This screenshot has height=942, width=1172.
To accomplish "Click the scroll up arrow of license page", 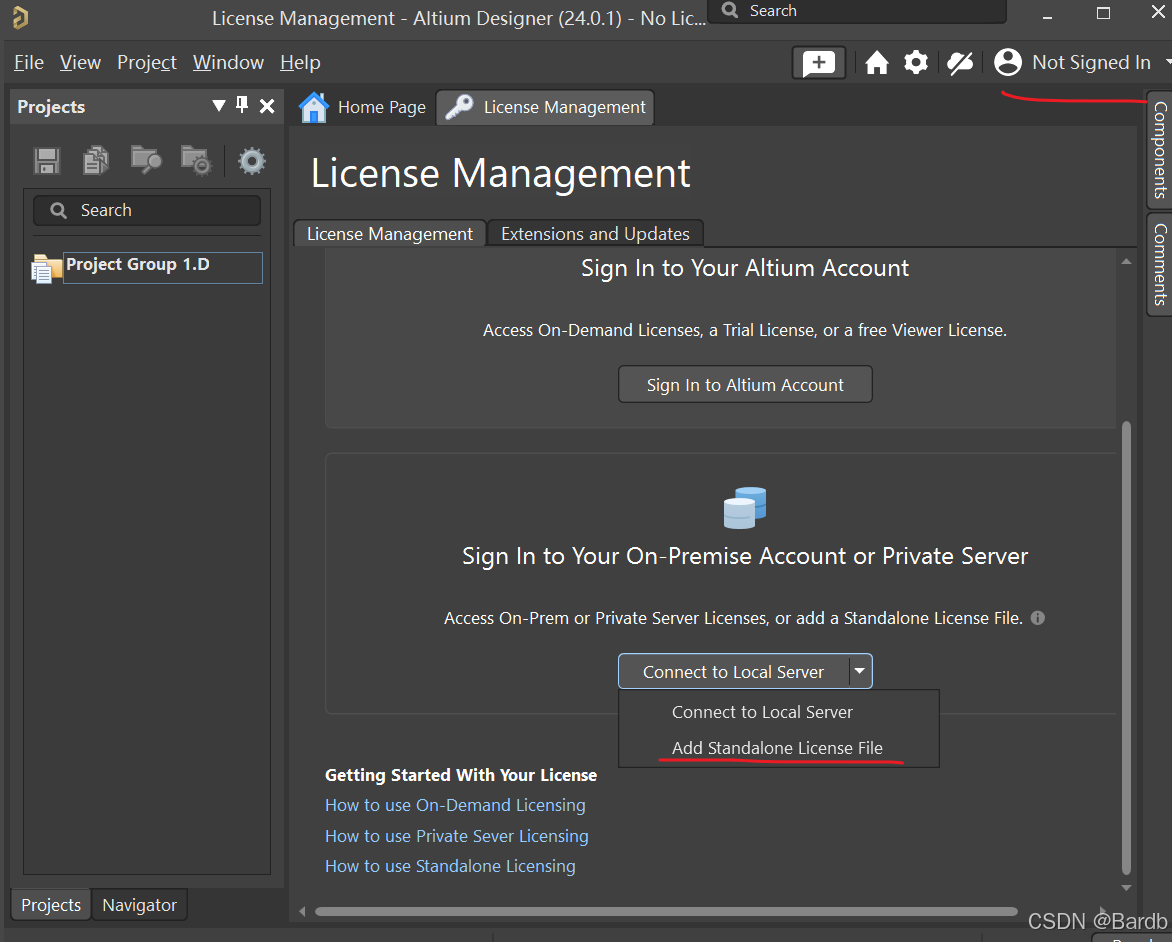I will 1126,261.
